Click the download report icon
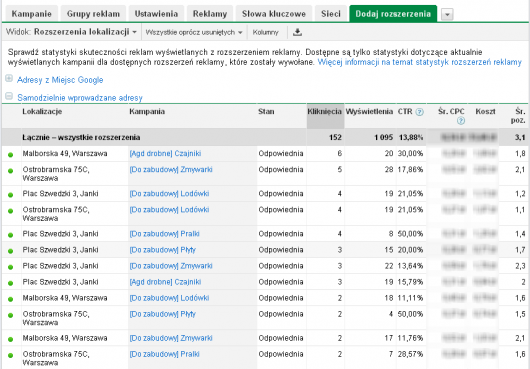 297,32
